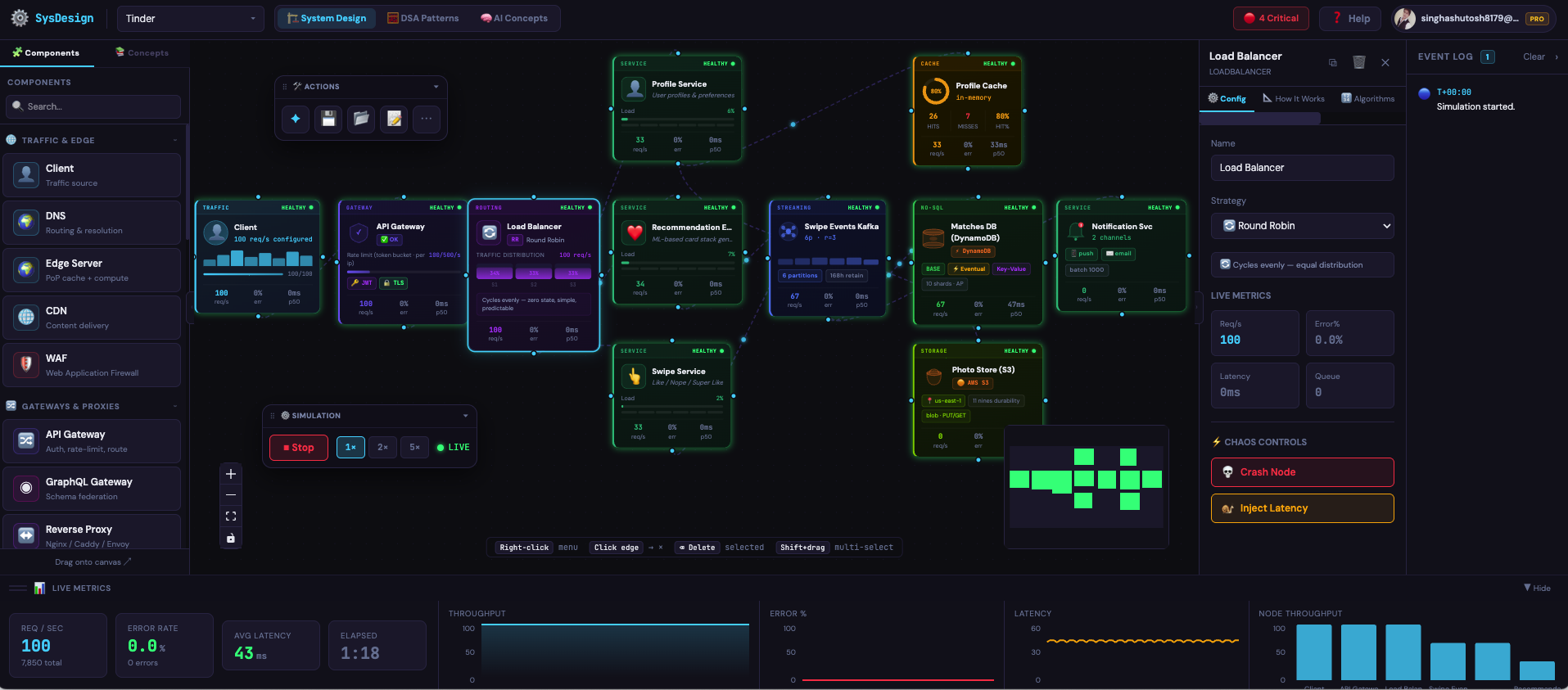Zoom in on the canvas with plus button
Viewport: 1568px width, 690px height.
point(231,474)
